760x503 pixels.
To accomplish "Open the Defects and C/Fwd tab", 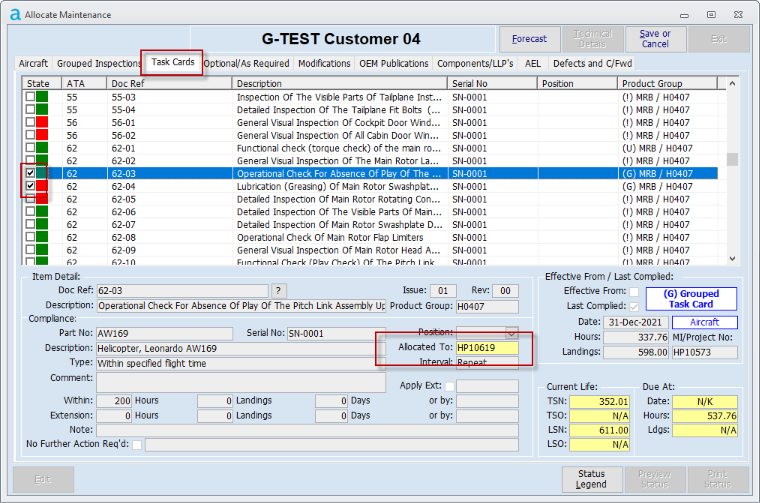I will [592, 63].
